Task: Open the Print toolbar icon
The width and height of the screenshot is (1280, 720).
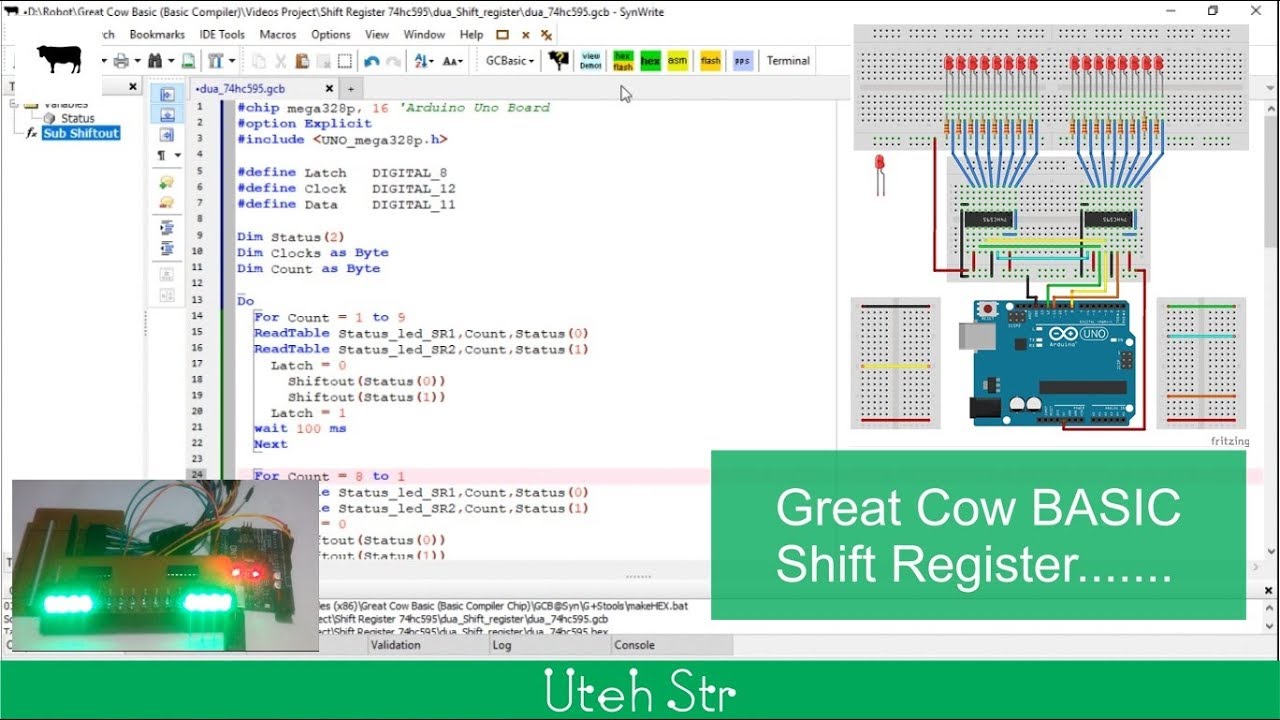Action: point(121,61)
